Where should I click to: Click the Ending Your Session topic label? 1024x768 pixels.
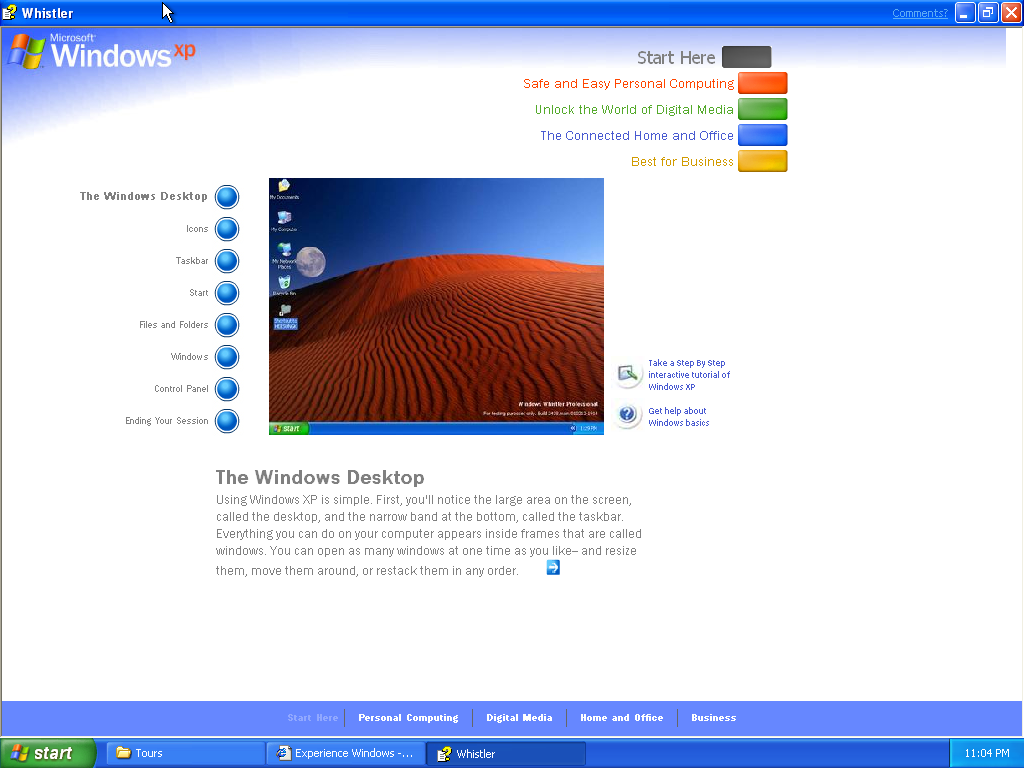pos(167,421)
